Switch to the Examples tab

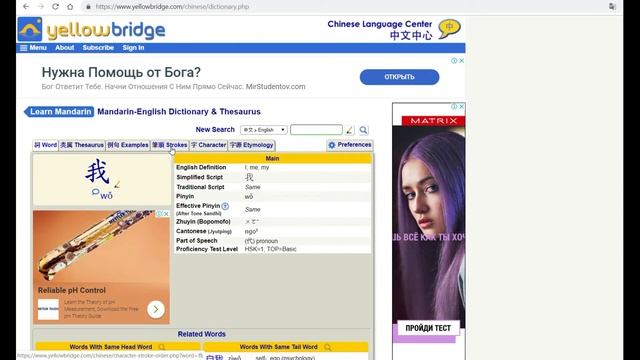pyautogui.click(x=128, y=145)
